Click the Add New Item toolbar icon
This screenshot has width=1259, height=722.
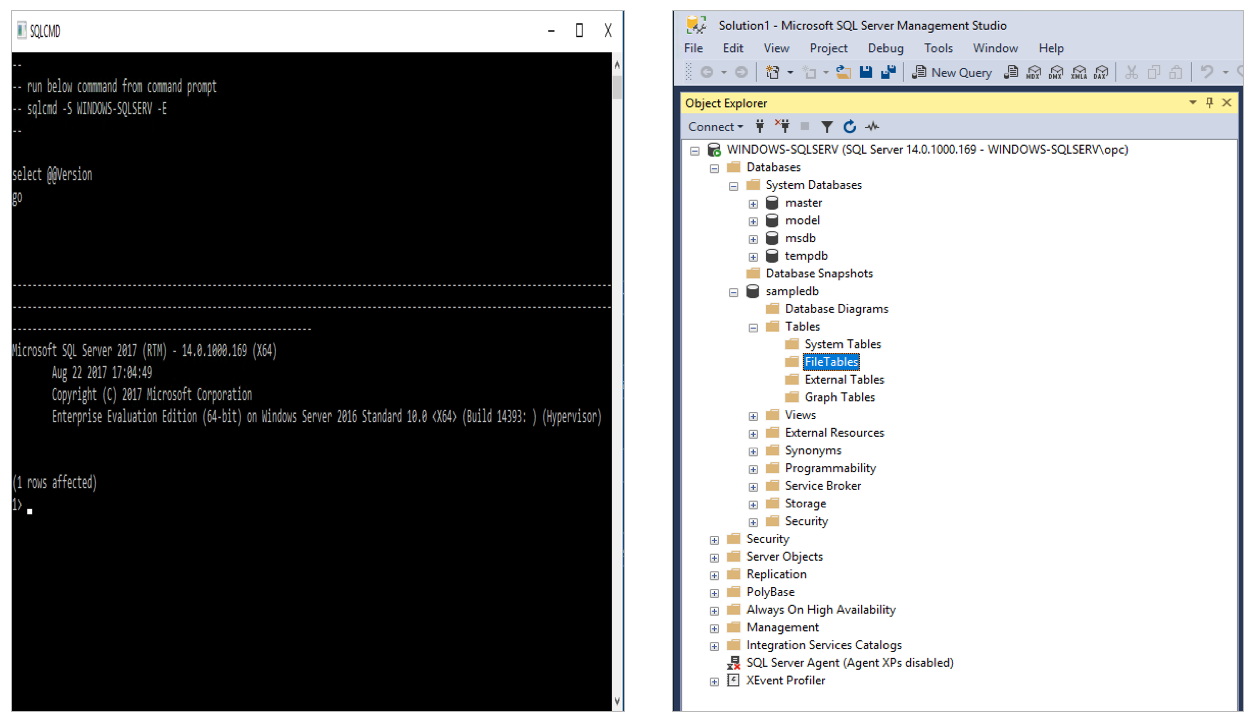point(808,72)
